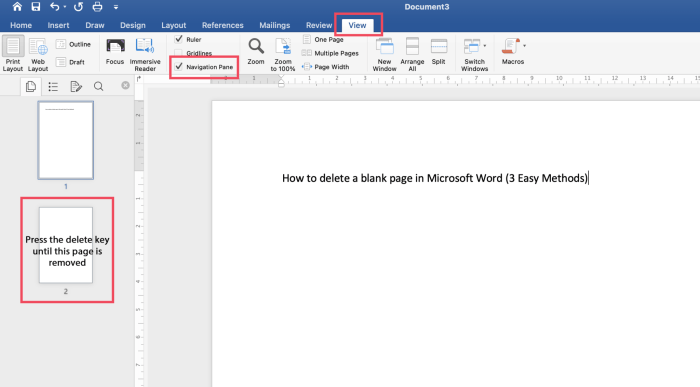
Task: Expand the Switch Windows dropdown arrow
Action: click(485, 46)
